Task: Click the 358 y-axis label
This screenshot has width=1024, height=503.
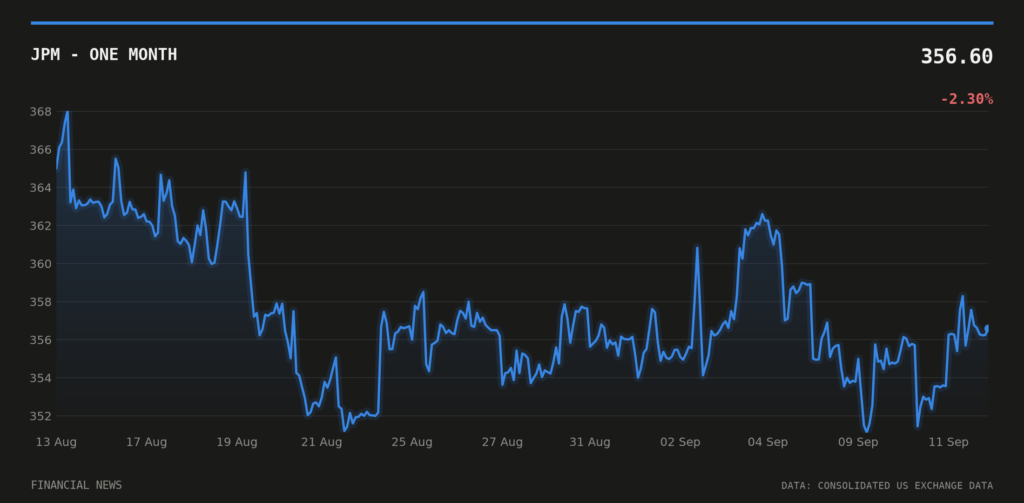Action: [x=40, y=302]
